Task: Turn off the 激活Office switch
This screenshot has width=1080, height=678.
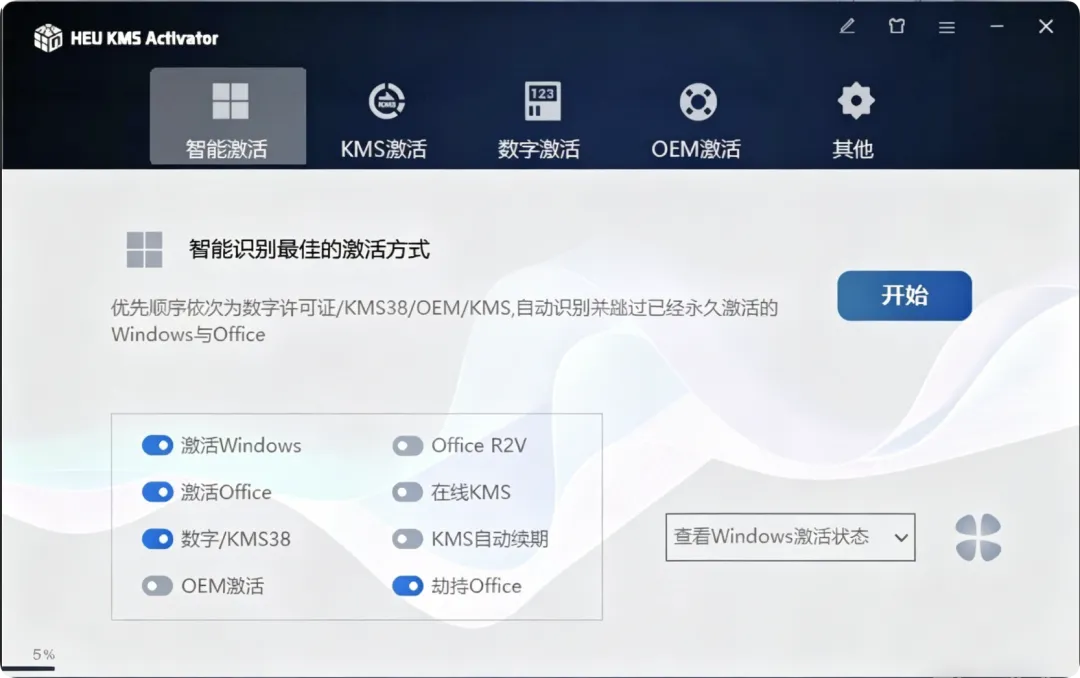Action: [x=157, y=492]
